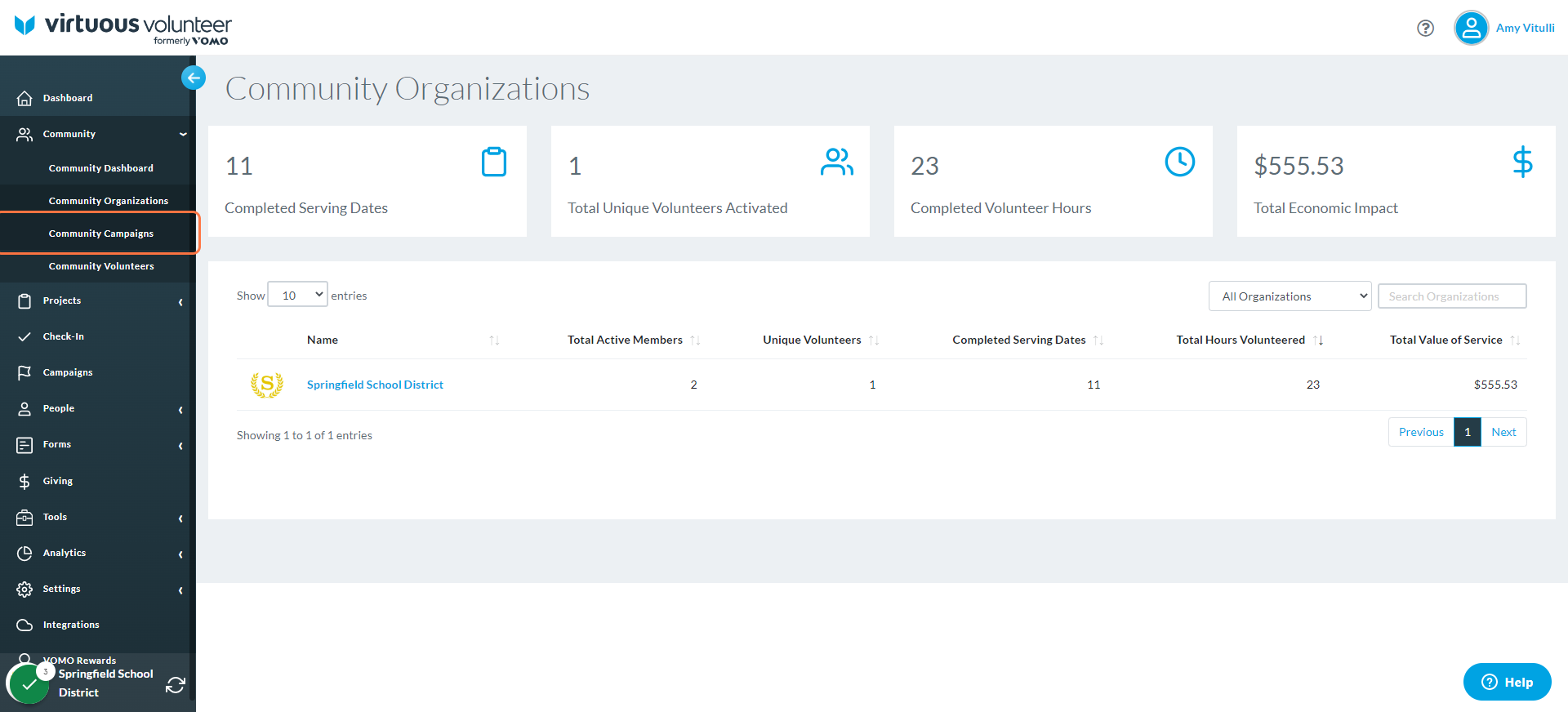Screen dimensions: 1568x712
Task: Click the Dashboard menu label
Action: coord(68,98)
